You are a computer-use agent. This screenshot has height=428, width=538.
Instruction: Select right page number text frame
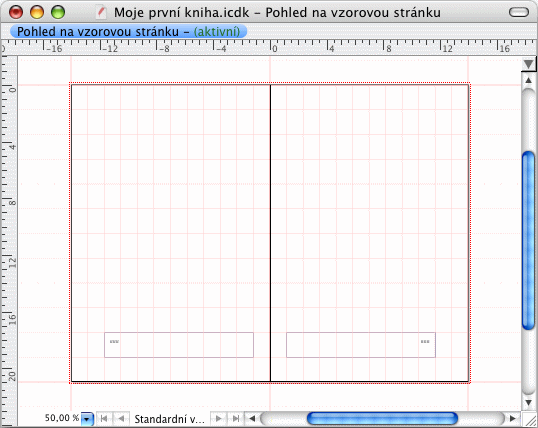tap(361, 345)
